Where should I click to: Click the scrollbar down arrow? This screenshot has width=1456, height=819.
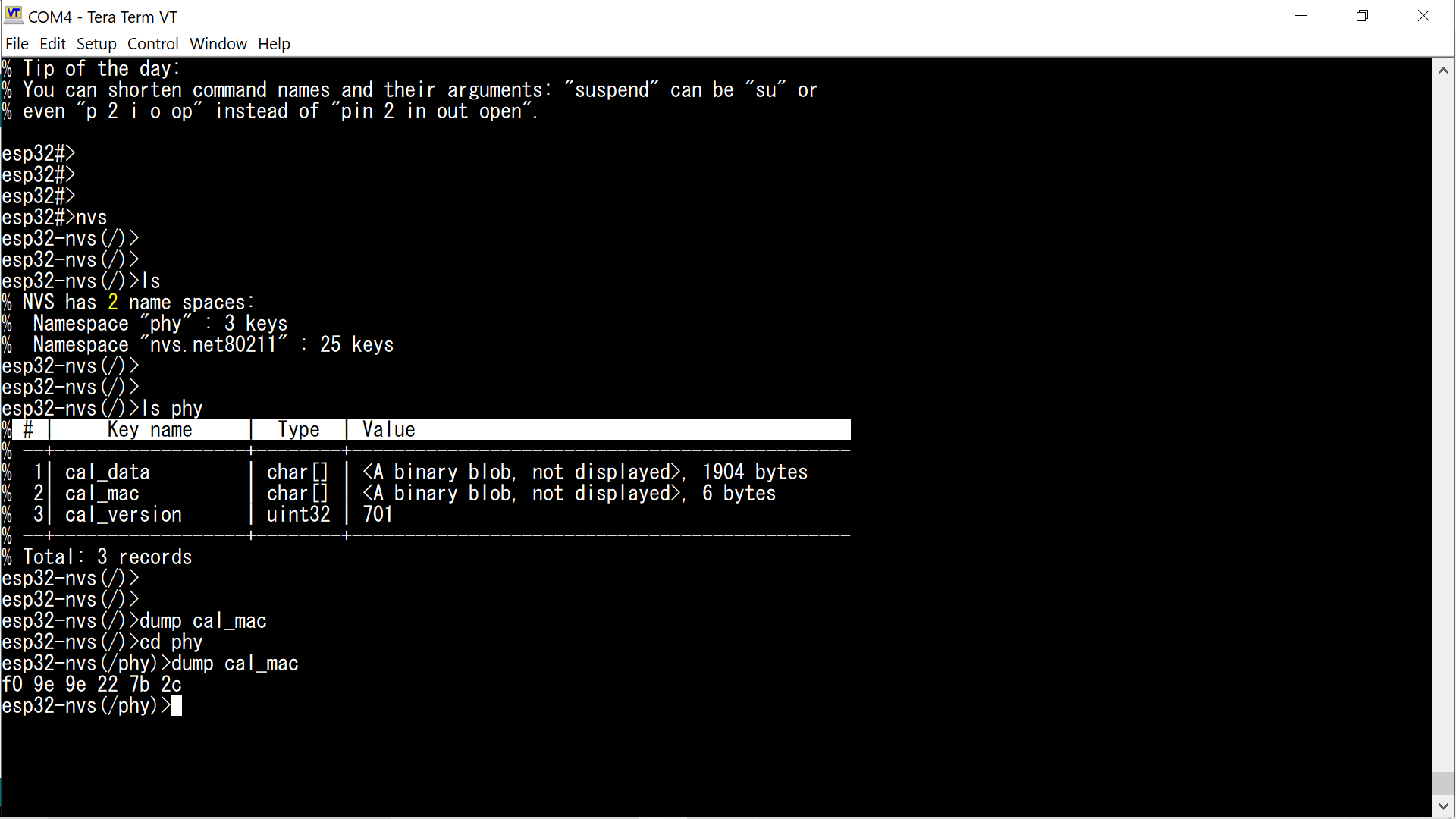click(1443, 807)
